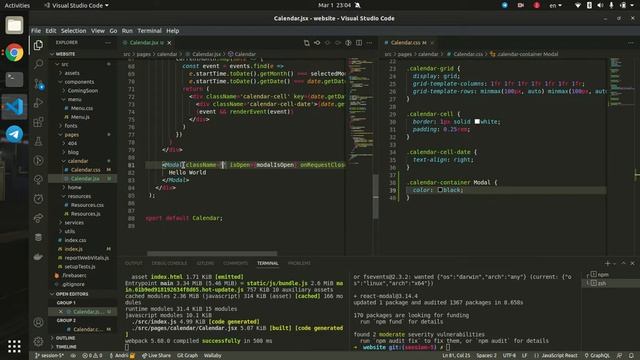Open Accounts icon in activity bar
Screen dimensions: 640x360
coord(38,322)
